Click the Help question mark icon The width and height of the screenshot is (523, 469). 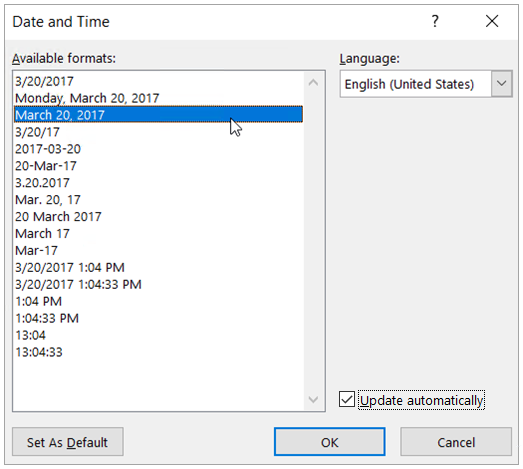(x=435, y=21)
